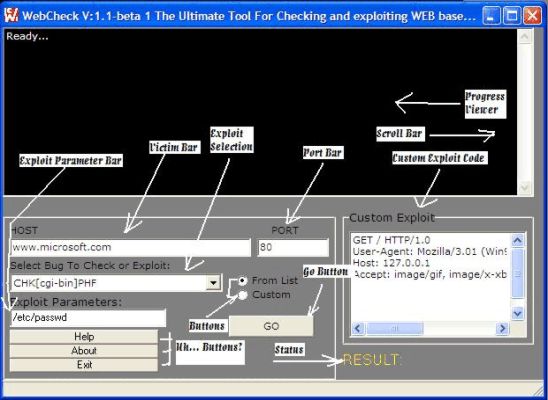Click 'GET / HTTP/1.0' line in custom exploit
This screenshot has width=548, height=400.
(391, 240)
